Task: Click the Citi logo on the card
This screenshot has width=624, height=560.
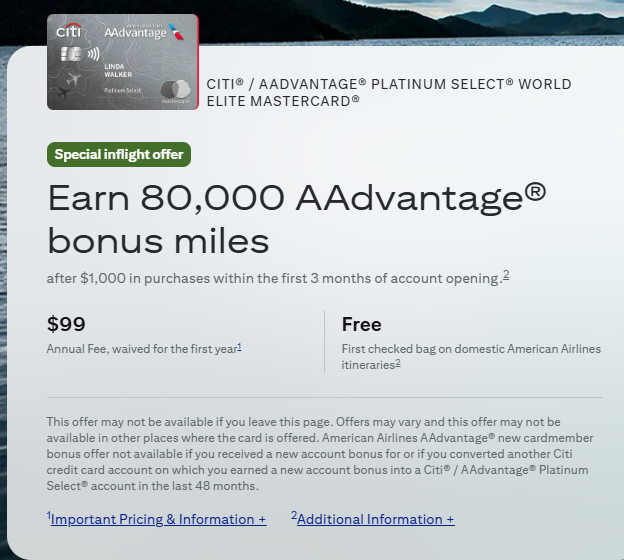Action: pos(69,32)
